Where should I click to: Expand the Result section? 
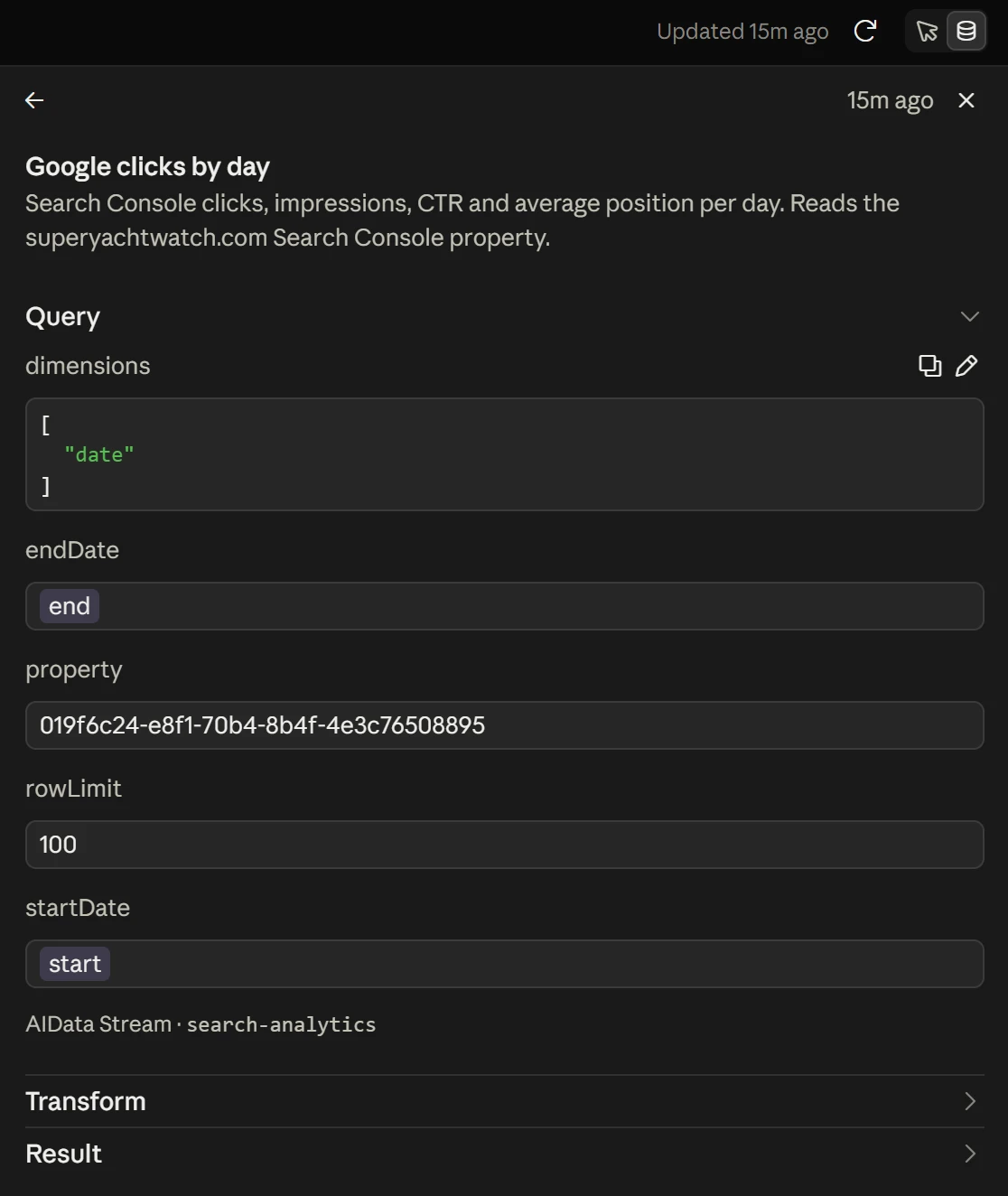tap(504, 1154)
